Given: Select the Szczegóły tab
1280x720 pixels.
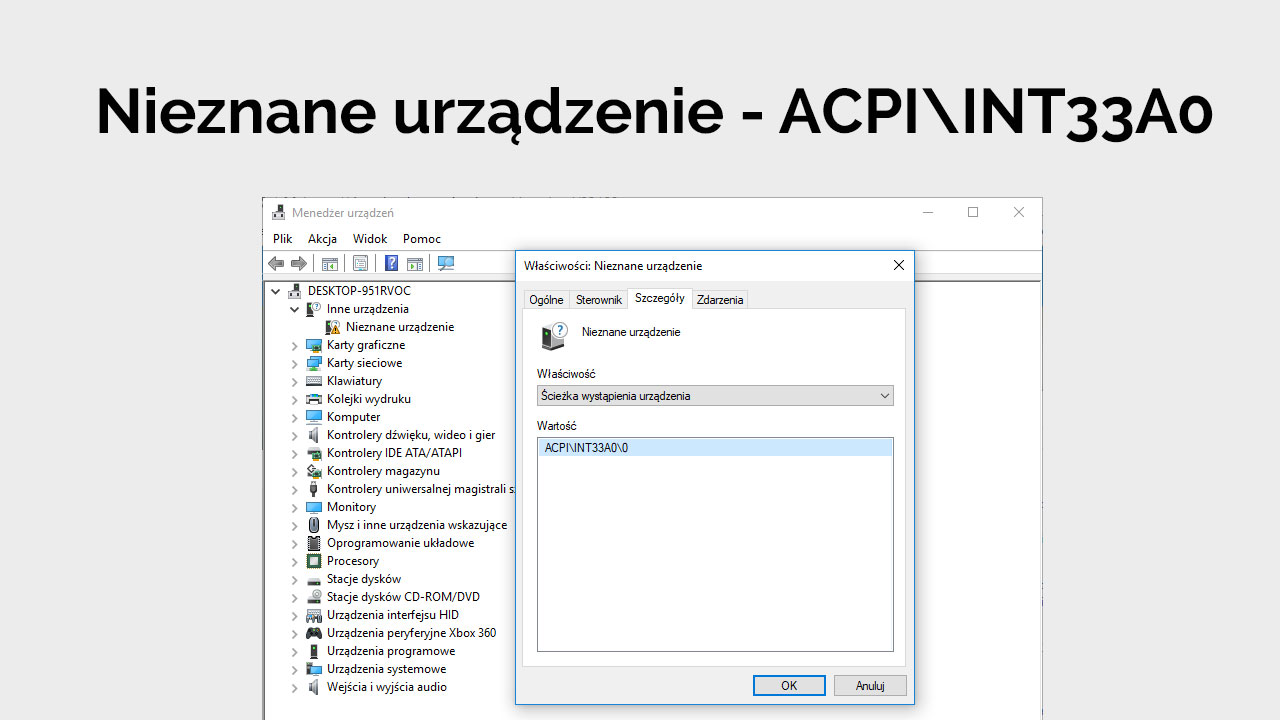Looking at the screenshot, I should [x=660, y=298].
